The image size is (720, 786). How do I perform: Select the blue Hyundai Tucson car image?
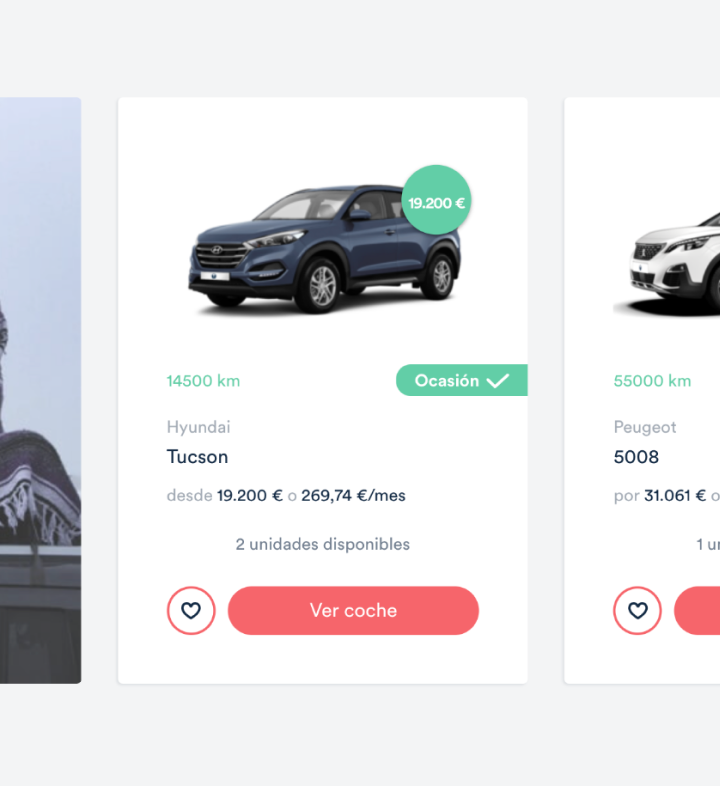323,249
